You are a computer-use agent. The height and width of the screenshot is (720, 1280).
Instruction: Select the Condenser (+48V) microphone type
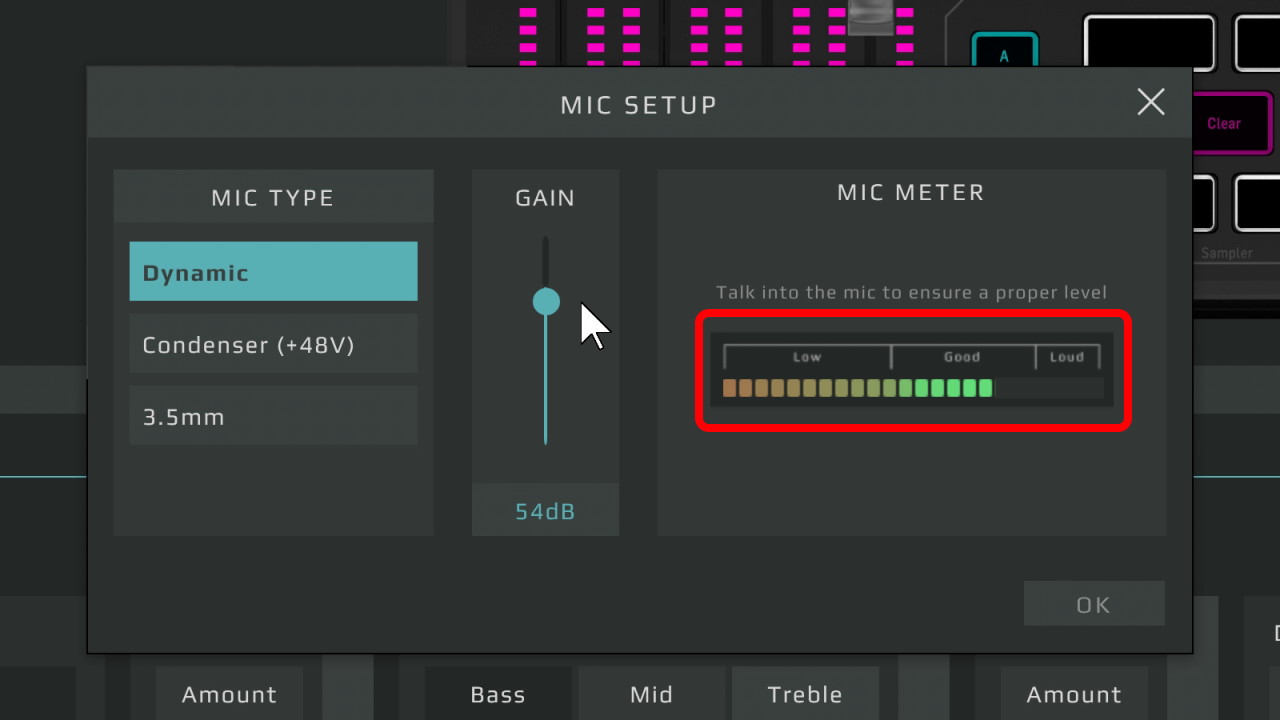tap(272, 343)
